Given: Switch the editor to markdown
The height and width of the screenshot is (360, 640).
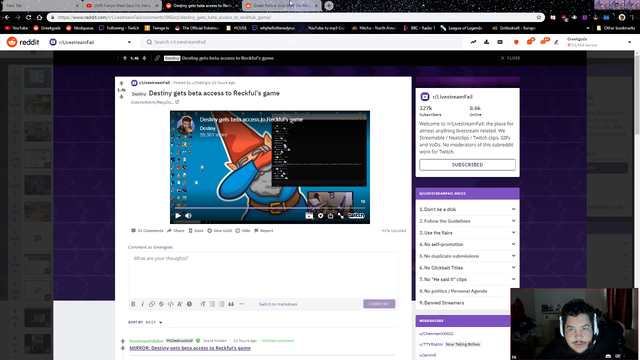Looking at the screenshot, I should (x=278, y=304).
